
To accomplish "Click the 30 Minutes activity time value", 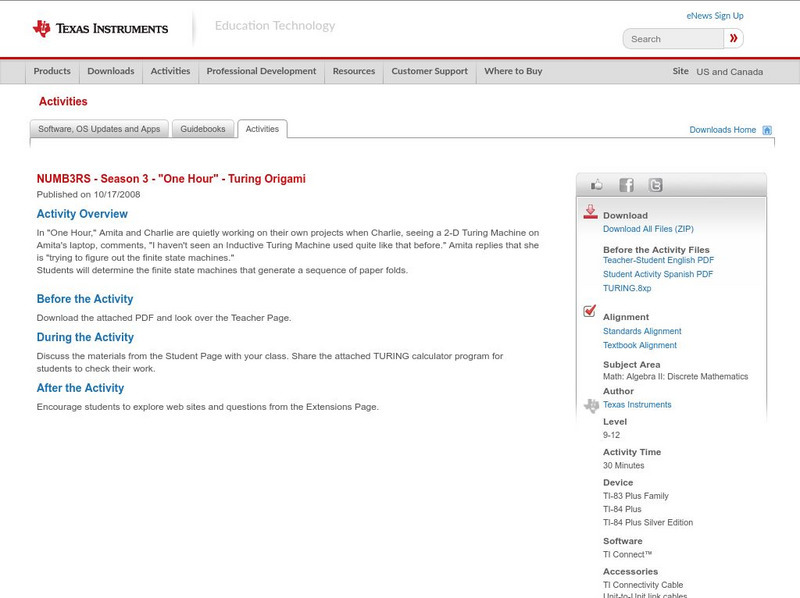I will (623, 466).
